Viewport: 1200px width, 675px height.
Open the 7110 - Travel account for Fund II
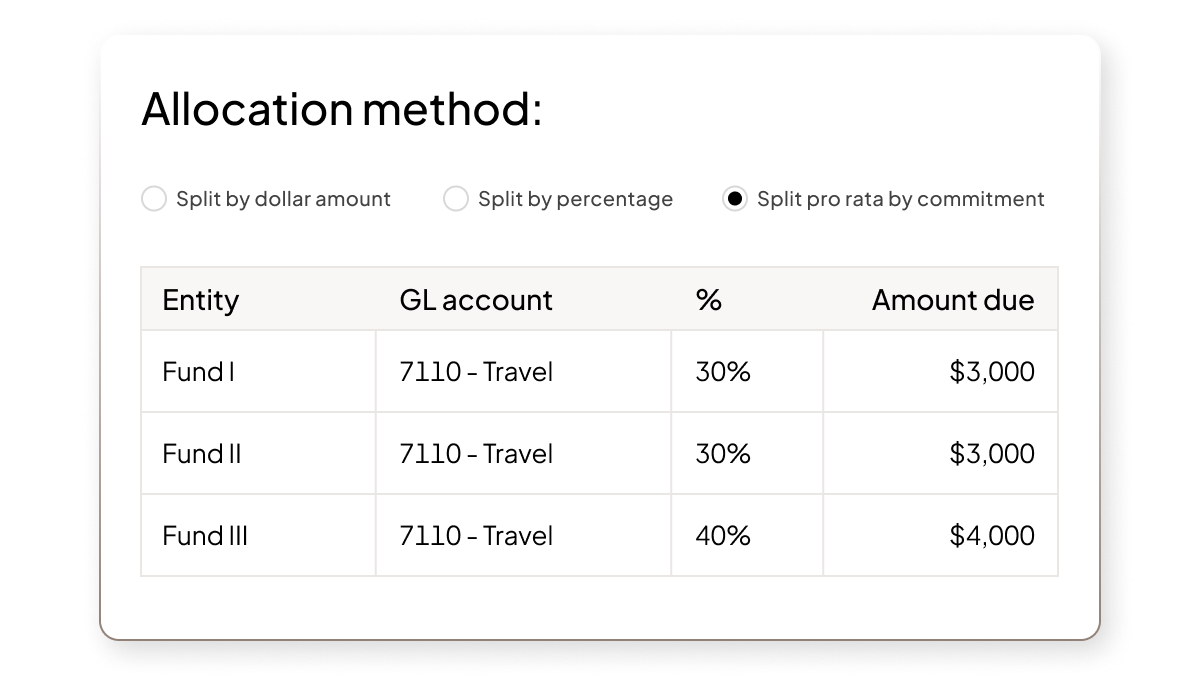point(478,453)
